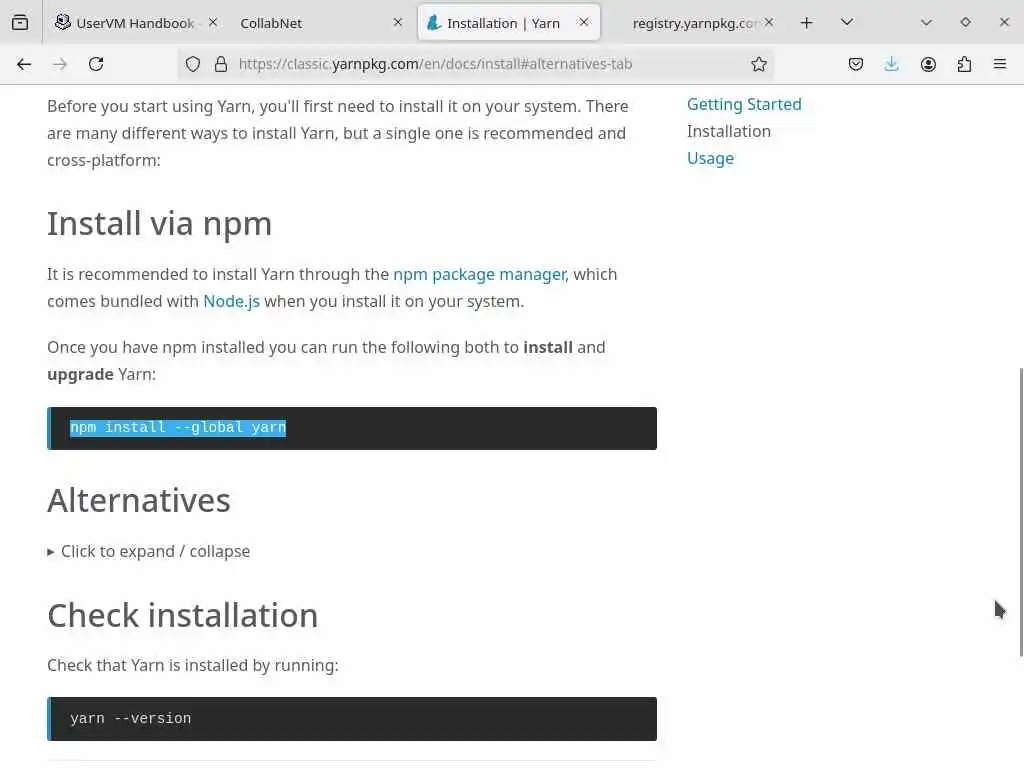Close the UserVM Handbook tab

click(x=213, y=22)
